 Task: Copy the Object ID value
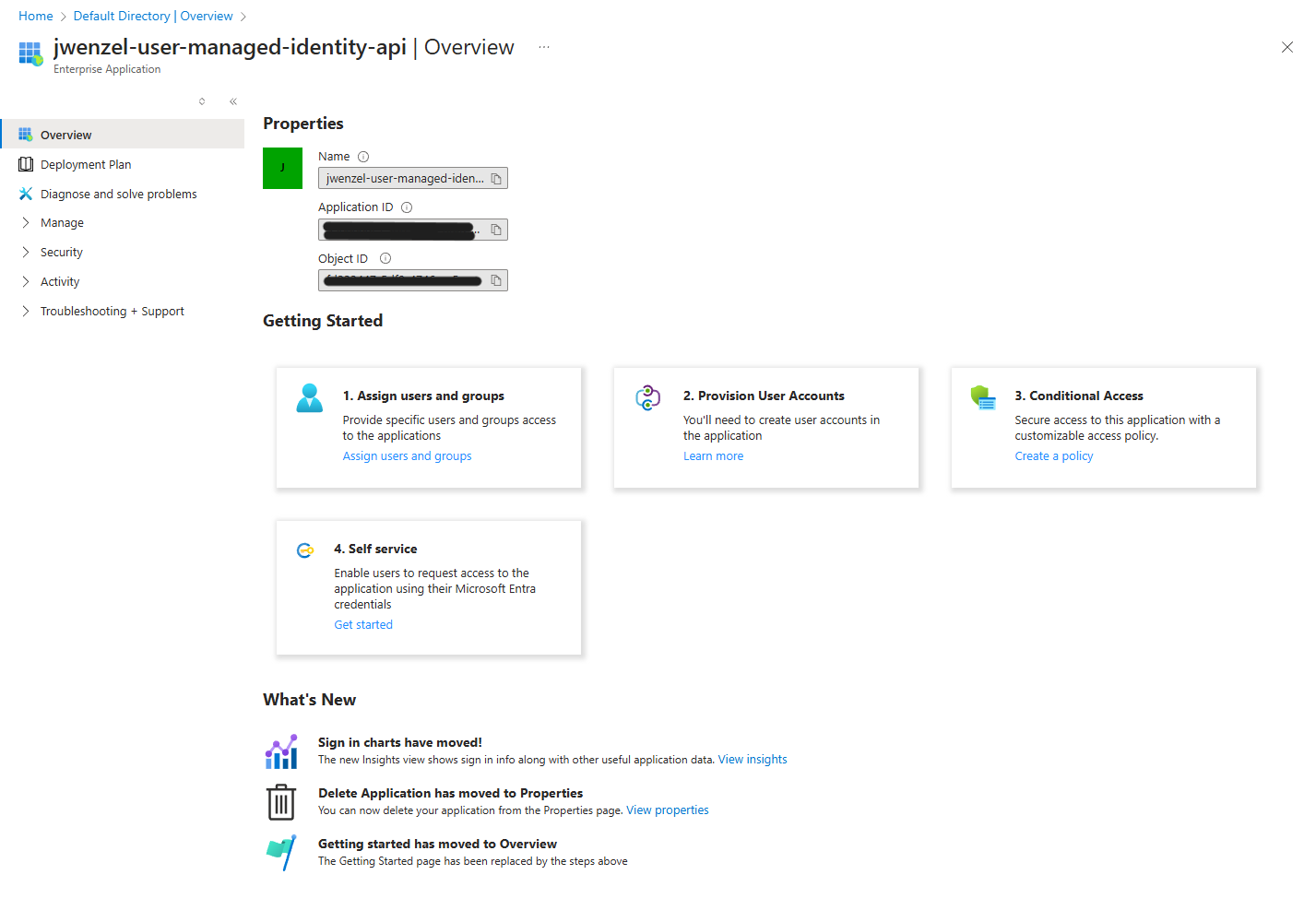tap(495, 279)
